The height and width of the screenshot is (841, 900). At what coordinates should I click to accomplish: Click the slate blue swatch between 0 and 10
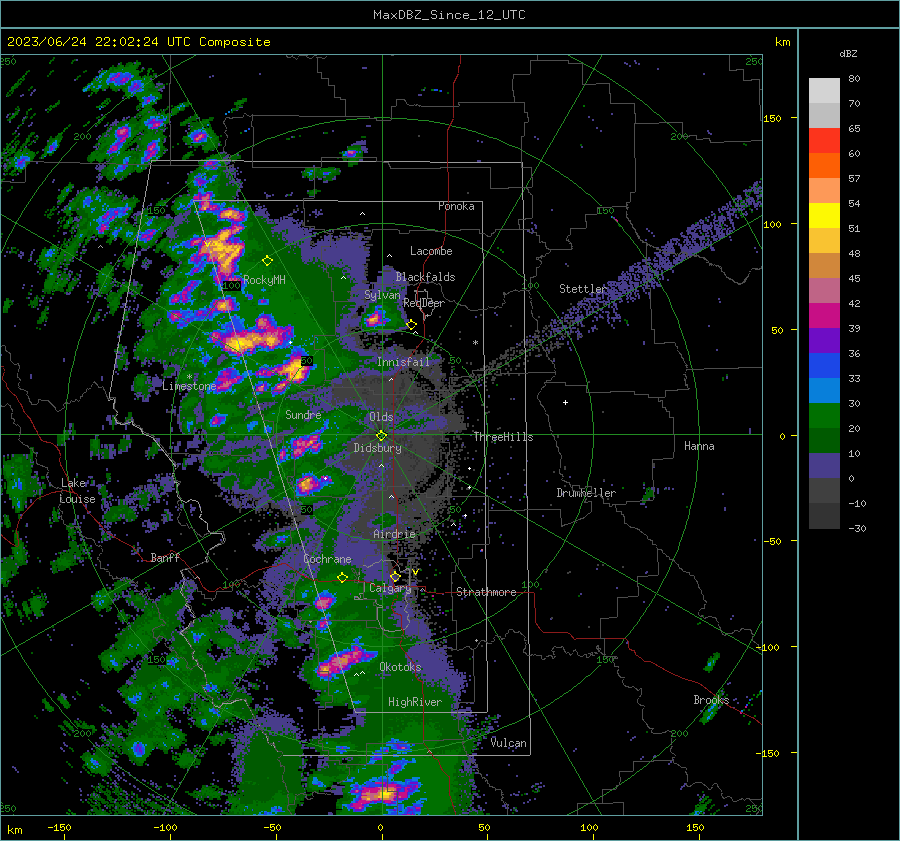tap(824, 465)
